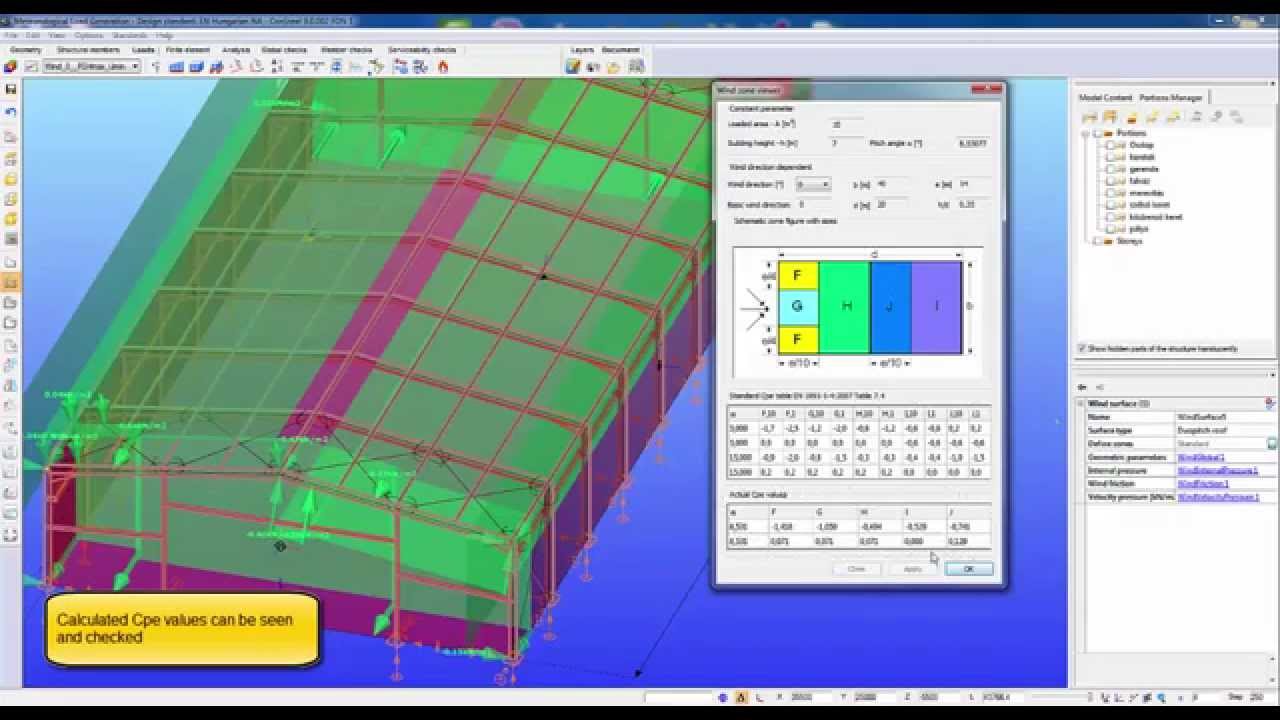The height and width of the screenshot is (720, 1280).
Task: Switch to the Analysis tab
Action: (236, 49)
